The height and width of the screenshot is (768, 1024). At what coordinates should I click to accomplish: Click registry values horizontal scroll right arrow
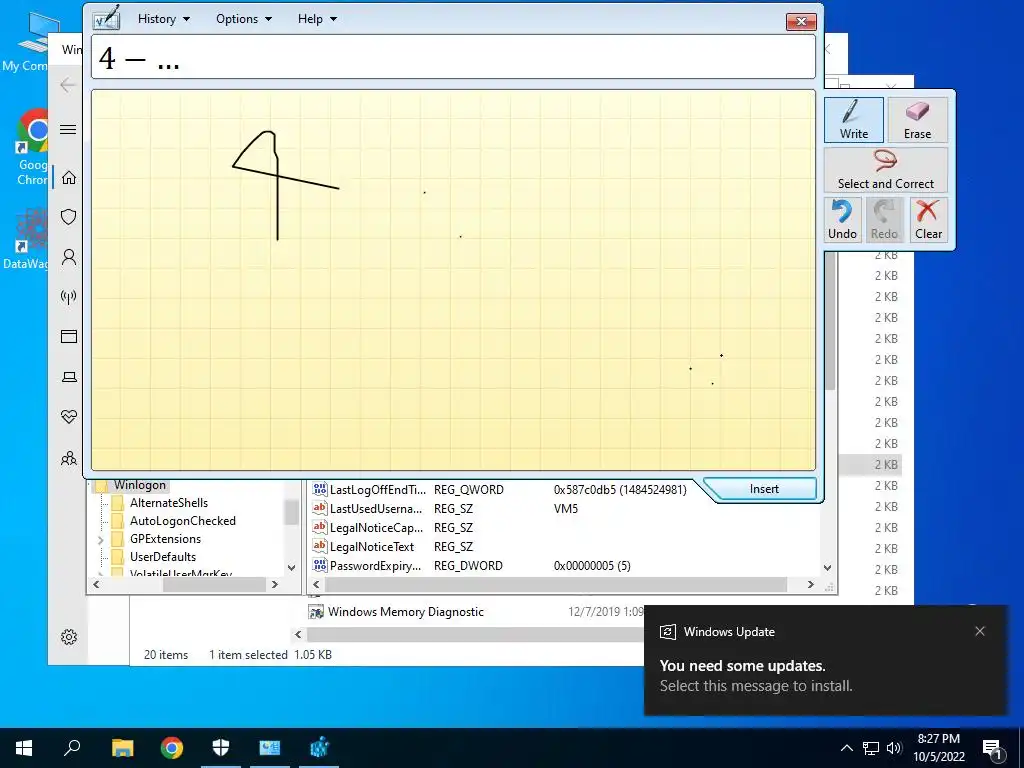tap(810, 584)
